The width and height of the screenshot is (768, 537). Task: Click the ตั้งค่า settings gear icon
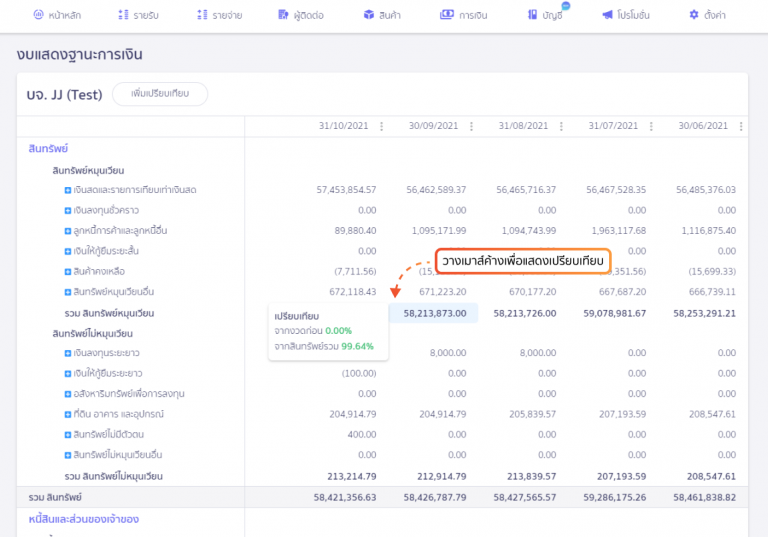(694, 15)
